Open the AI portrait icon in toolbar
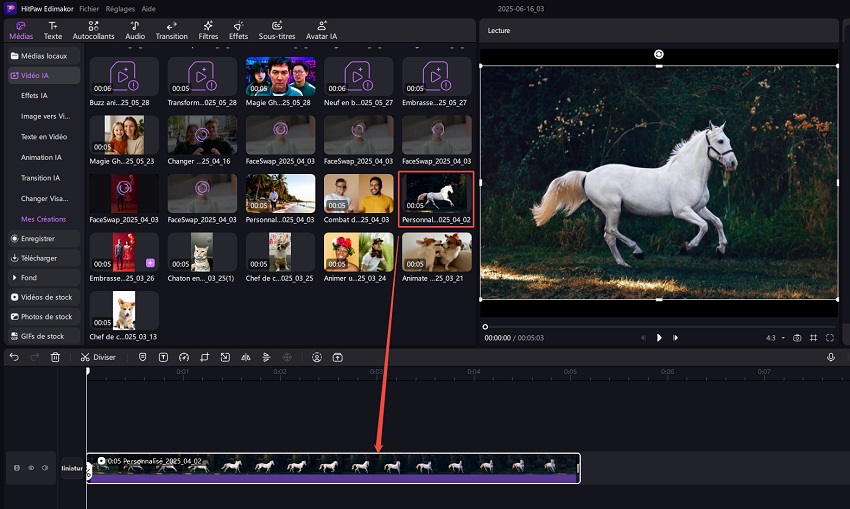The image size is (850, 509). click(x=317, y=357)
